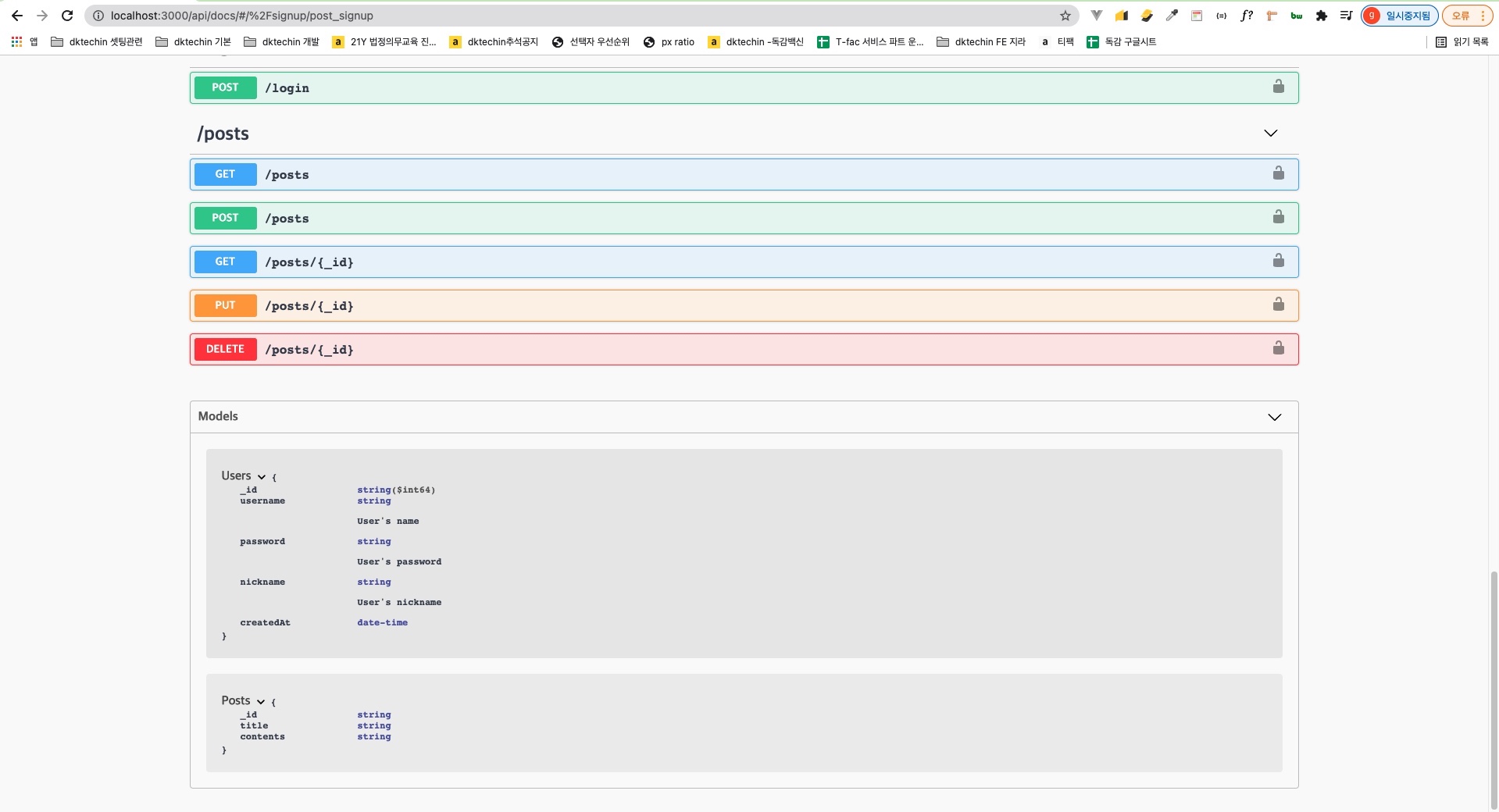Click the lock icon on PUT /posts/{_id}
Viewport: 1499px width, 812px height.
coord(1278,304)
